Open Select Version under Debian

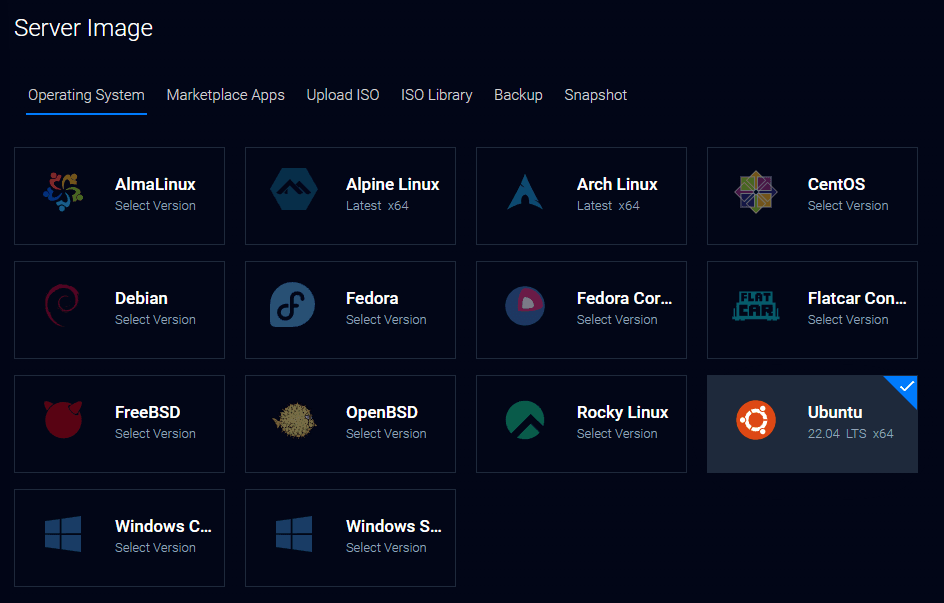pos(155,320)
